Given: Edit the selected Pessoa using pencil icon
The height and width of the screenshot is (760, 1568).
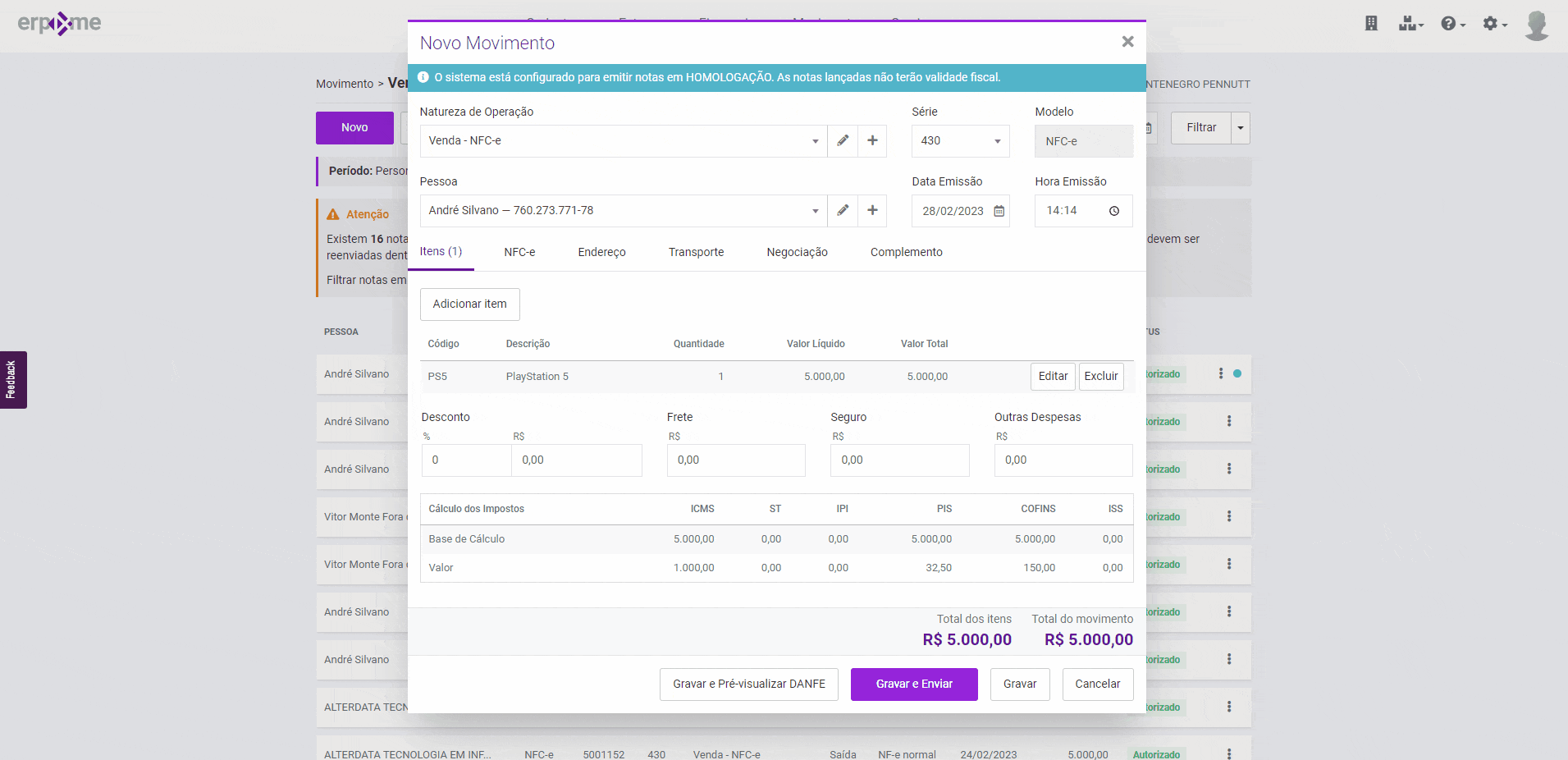Looking at the screenshot, I should 843,210.
